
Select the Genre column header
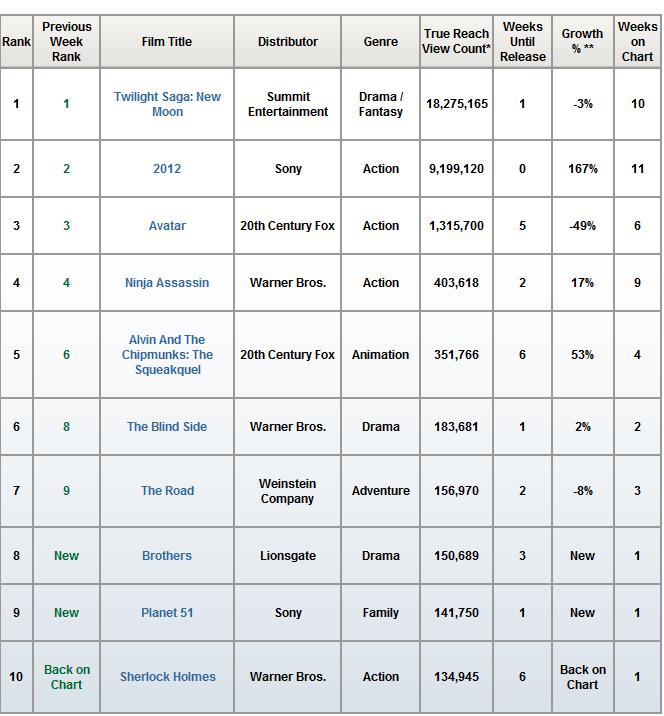click(380, 42)
